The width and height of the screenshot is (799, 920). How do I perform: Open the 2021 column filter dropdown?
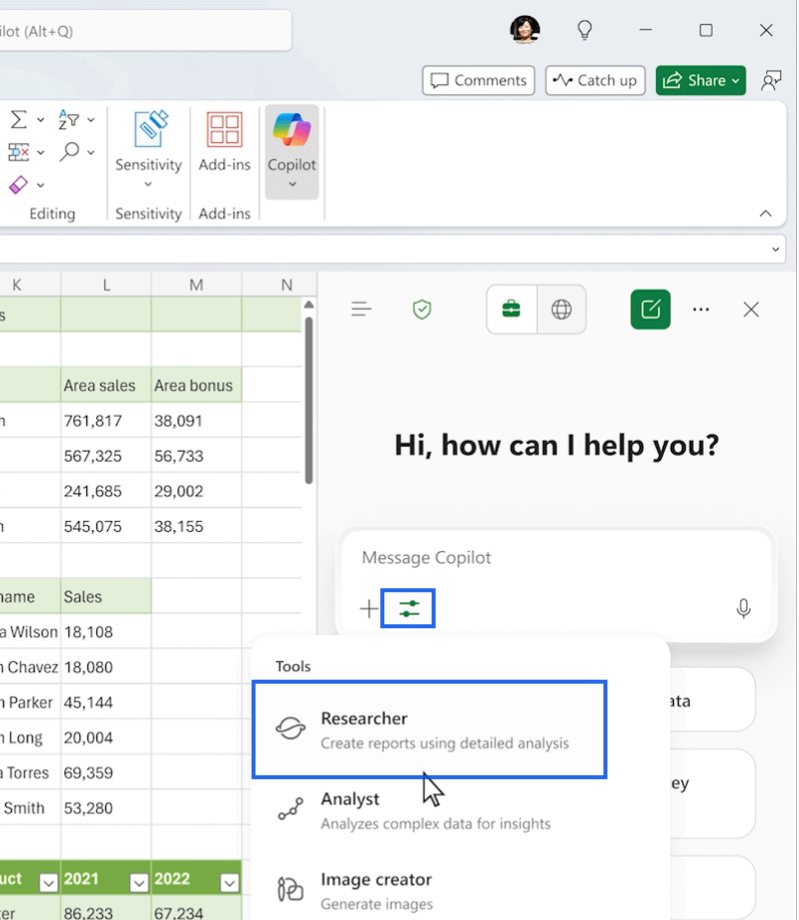click(x=139, y=882)
